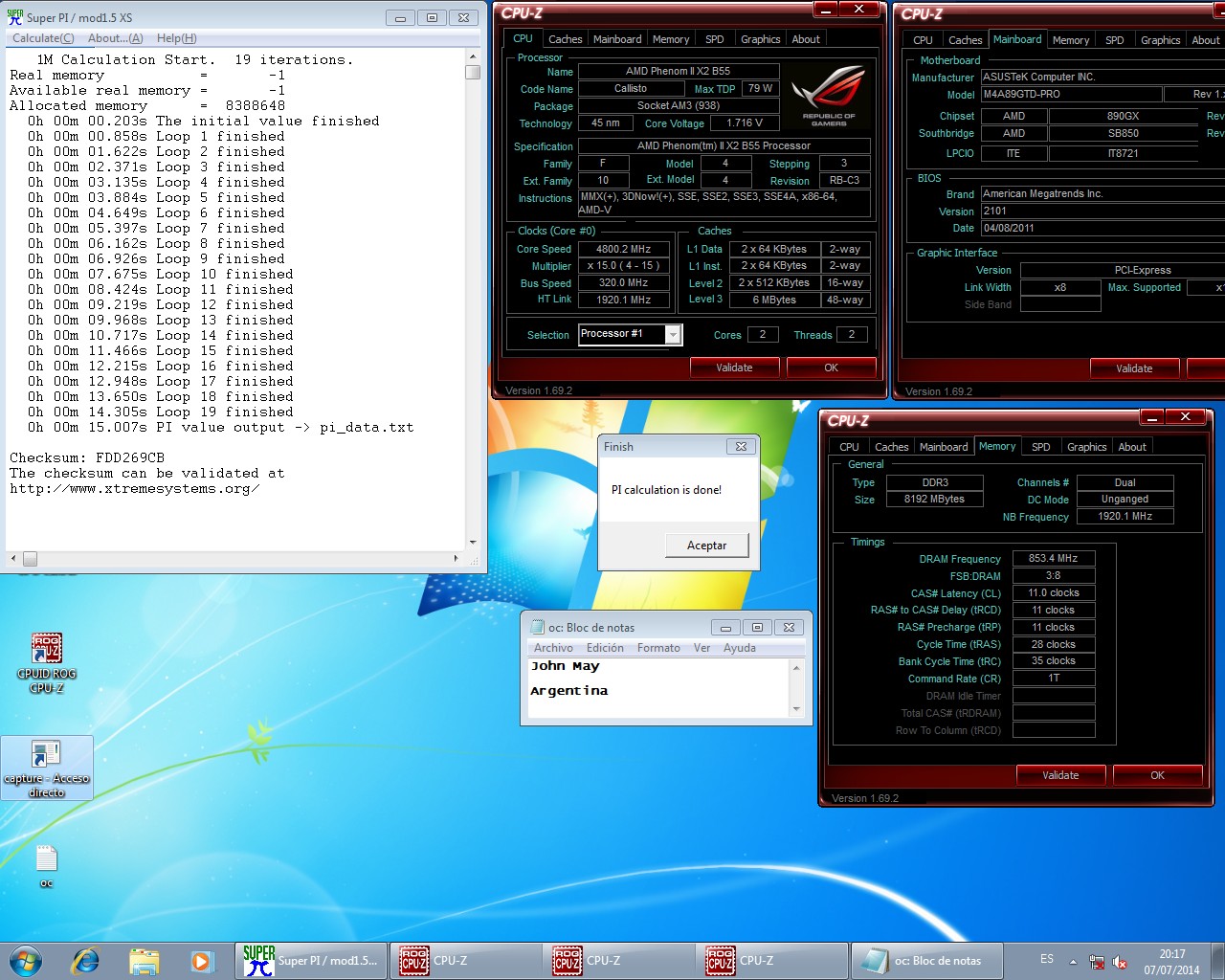Click the Super PI title bar icon
1225x980 pixels.
[15, 17]
